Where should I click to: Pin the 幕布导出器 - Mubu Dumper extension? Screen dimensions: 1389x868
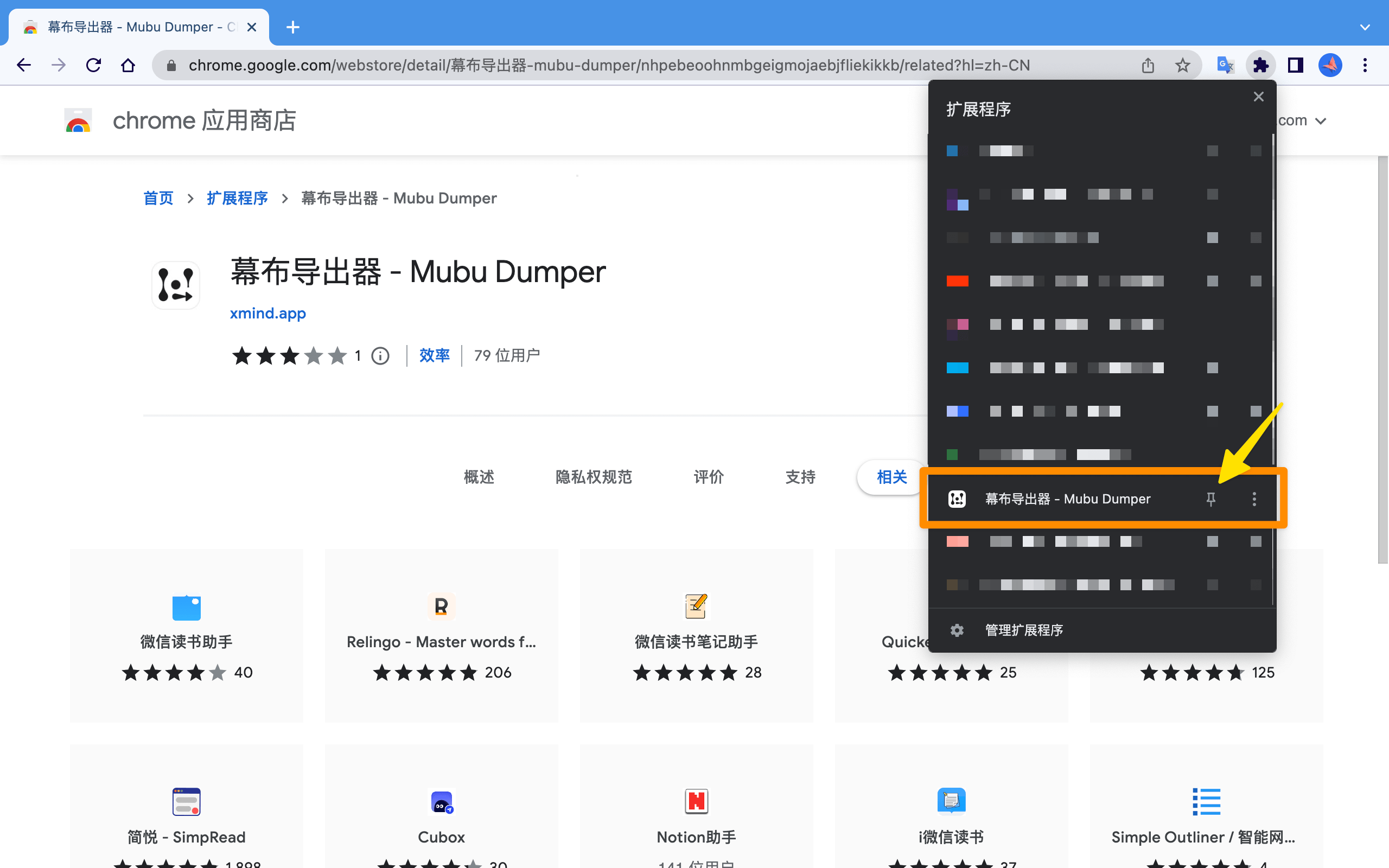[x=1210, y=499]
